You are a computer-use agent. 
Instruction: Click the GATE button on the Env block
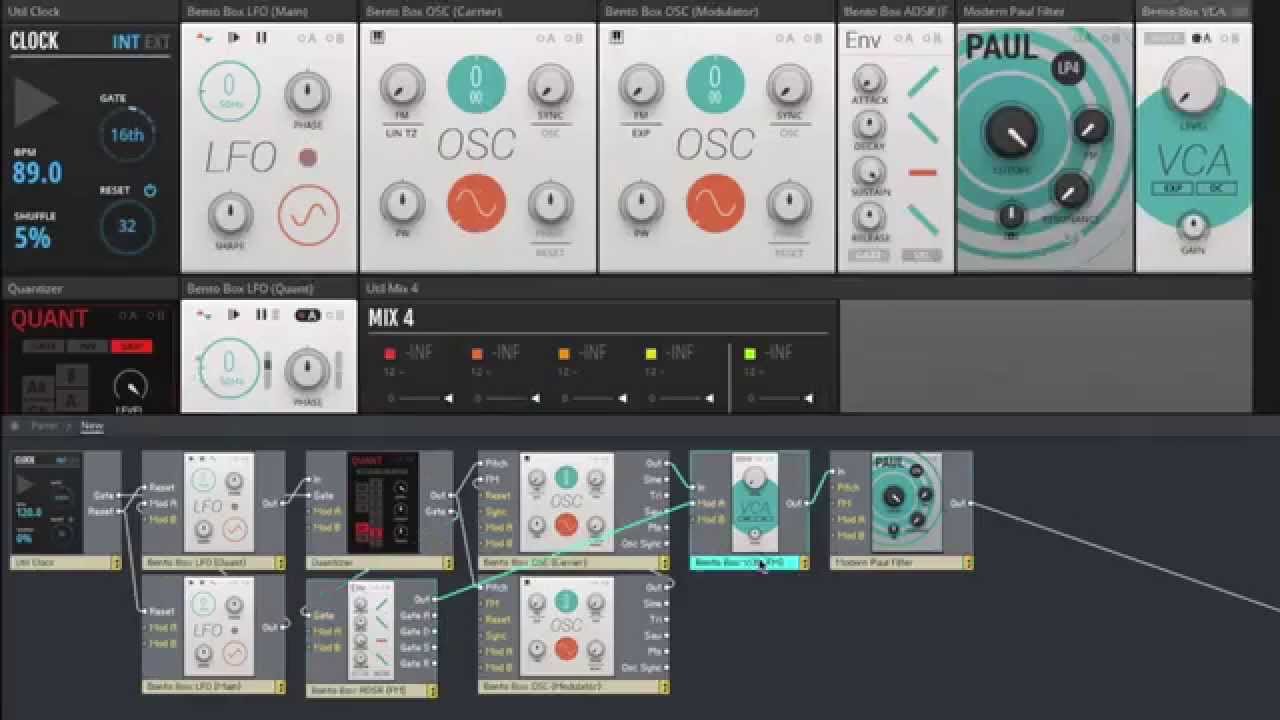867,256
